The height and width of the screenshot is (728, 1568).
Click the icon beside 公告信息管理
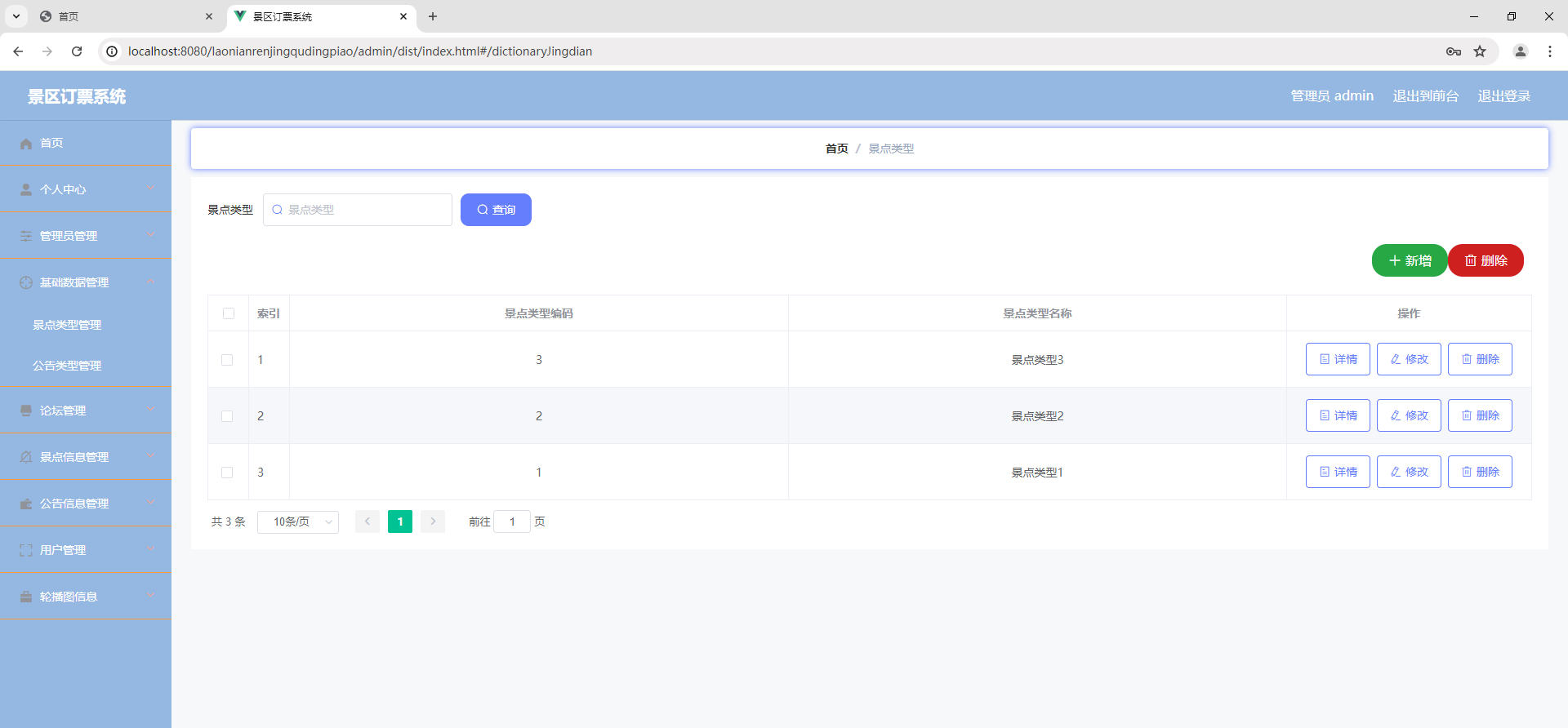click(26, 504)
